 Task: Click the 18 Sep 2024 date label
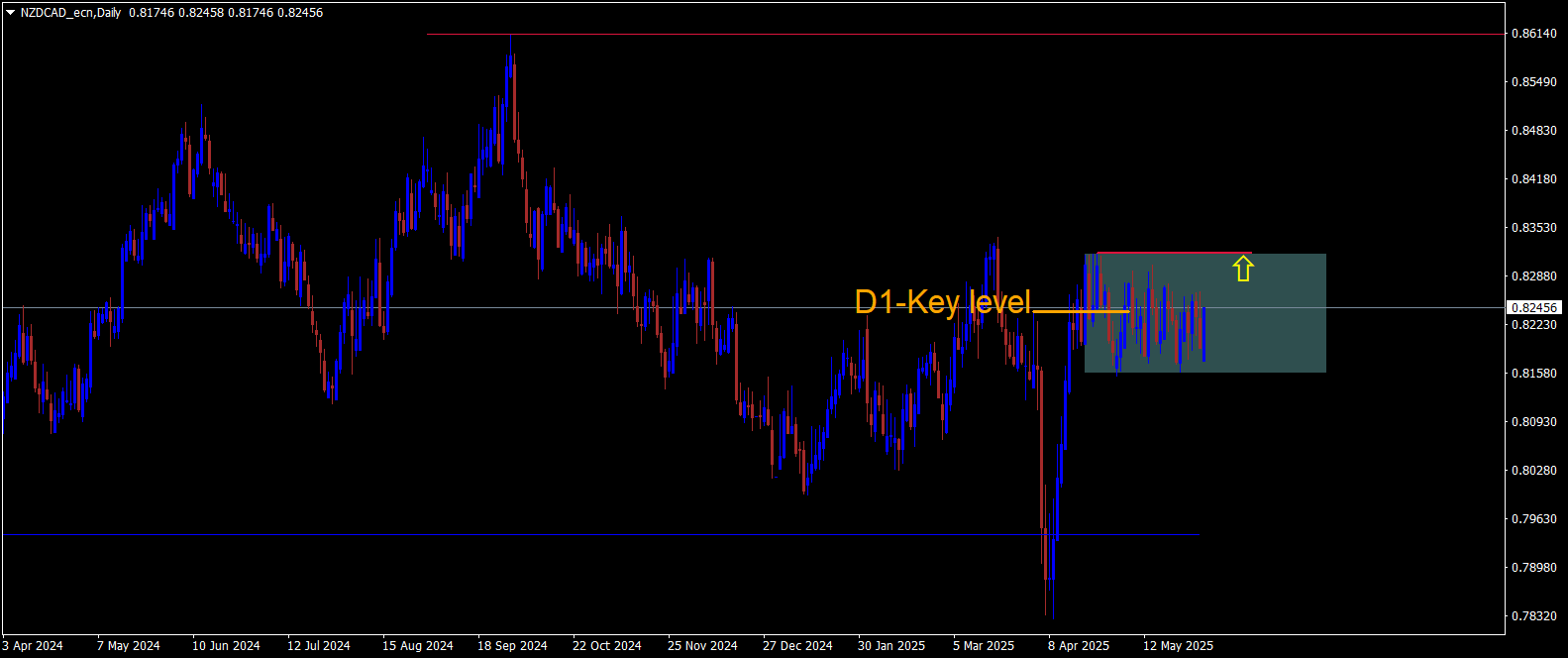(512, 646)
